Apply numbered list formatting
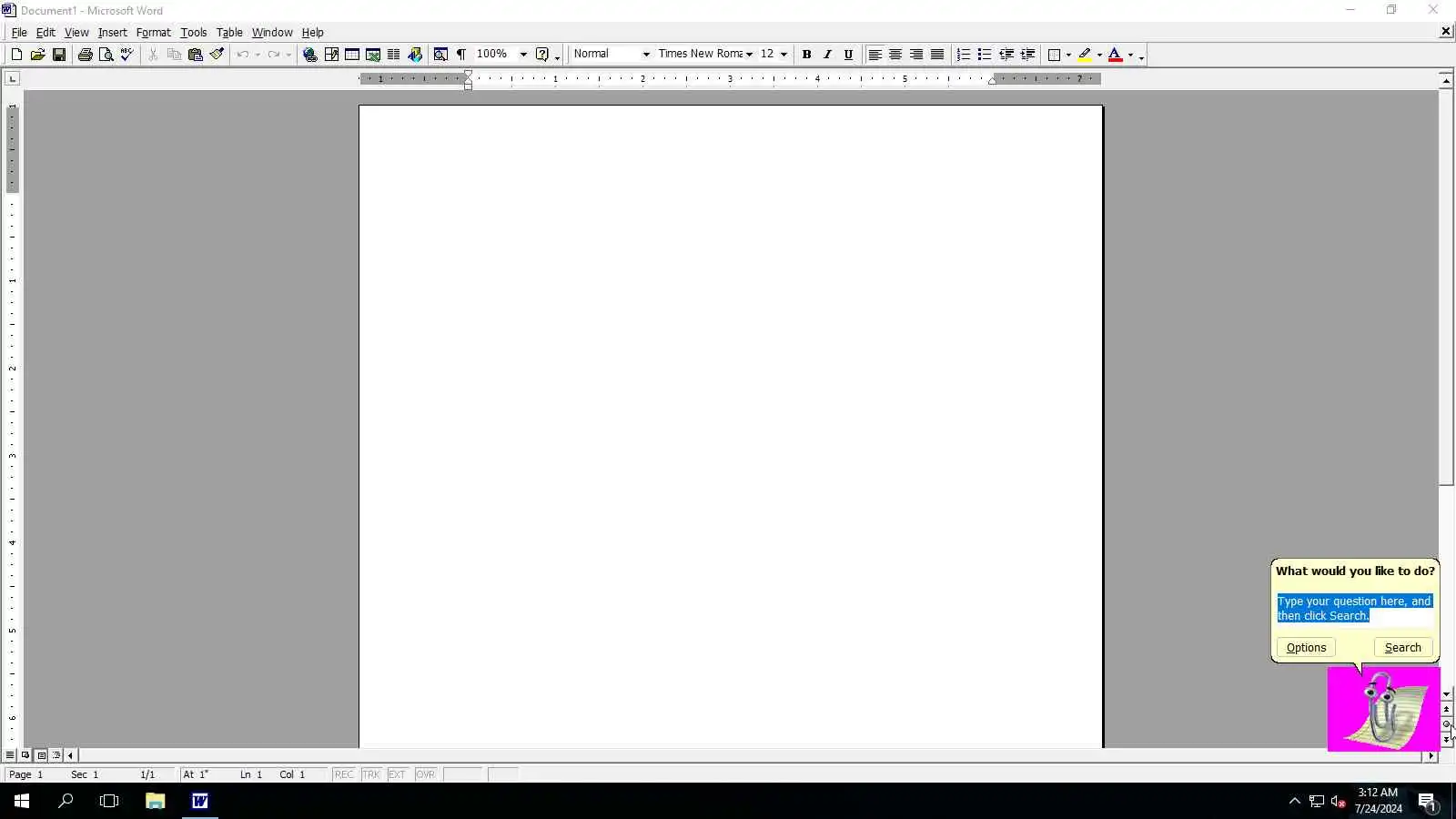This screenshot has height=819, width=1456. tap(964, 55)
